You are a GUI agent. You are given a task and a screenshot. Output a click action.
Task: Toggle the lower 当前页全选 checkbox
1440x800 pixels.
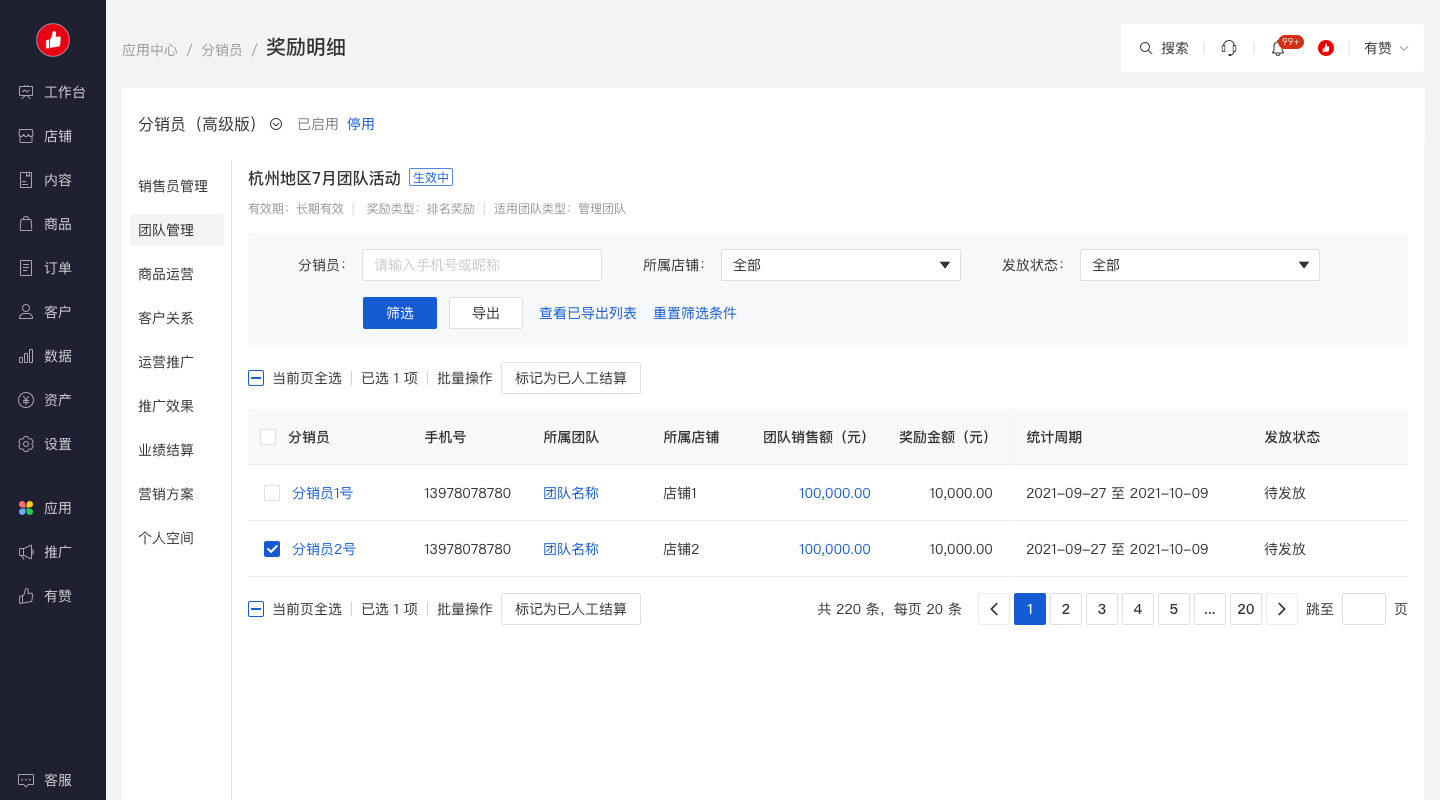(x=256, y=609)
